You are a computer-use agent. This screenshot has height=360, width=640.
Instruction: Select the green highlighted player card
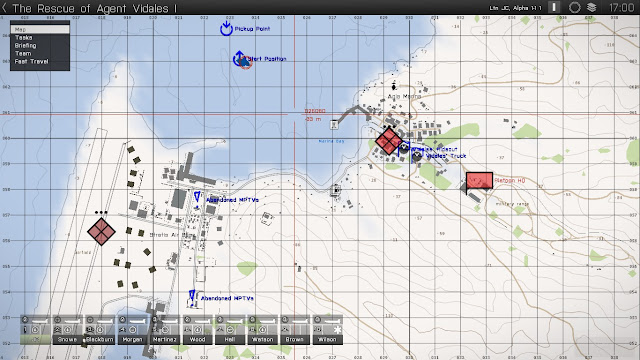[x=35, y=330]
